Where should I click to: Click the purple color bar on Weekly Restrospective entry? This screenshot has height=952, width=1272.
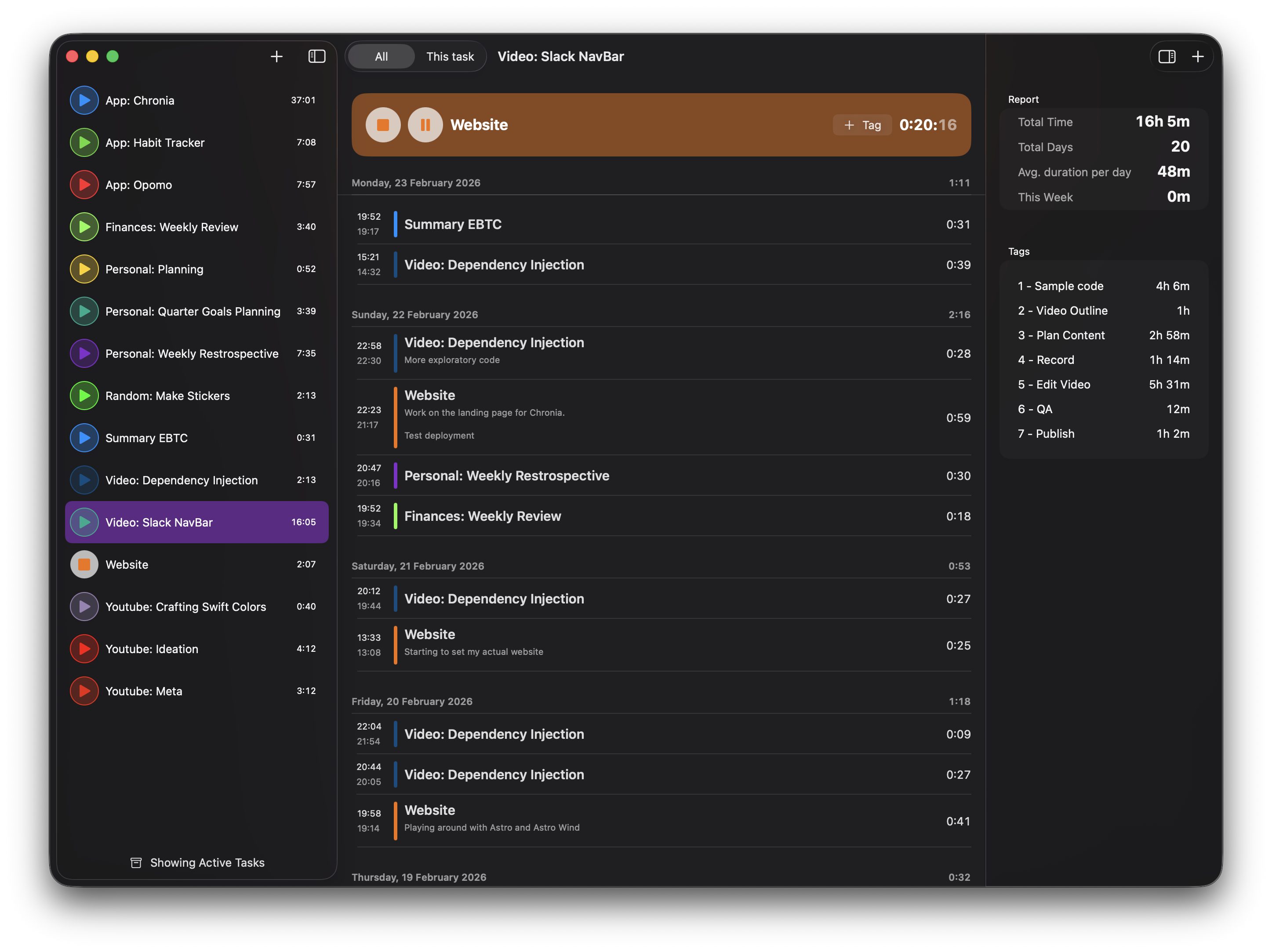tap(395, 476)
